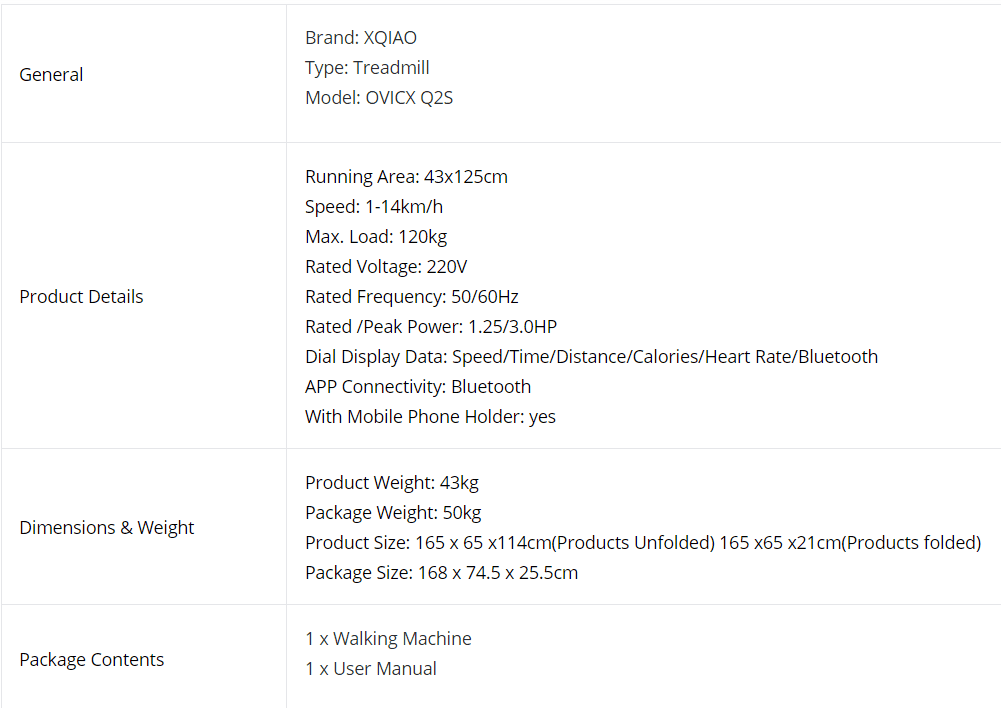Click Package Size: 168 x 74.5 line
The width and height of the screenshot is (1001, 708).
442,573
